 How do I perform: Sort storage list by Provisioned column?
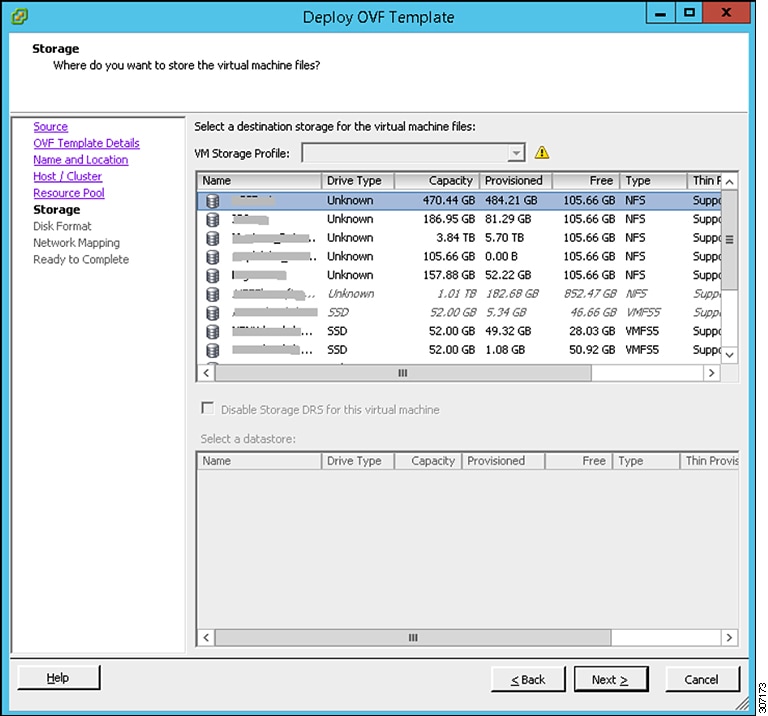[516, 181]
